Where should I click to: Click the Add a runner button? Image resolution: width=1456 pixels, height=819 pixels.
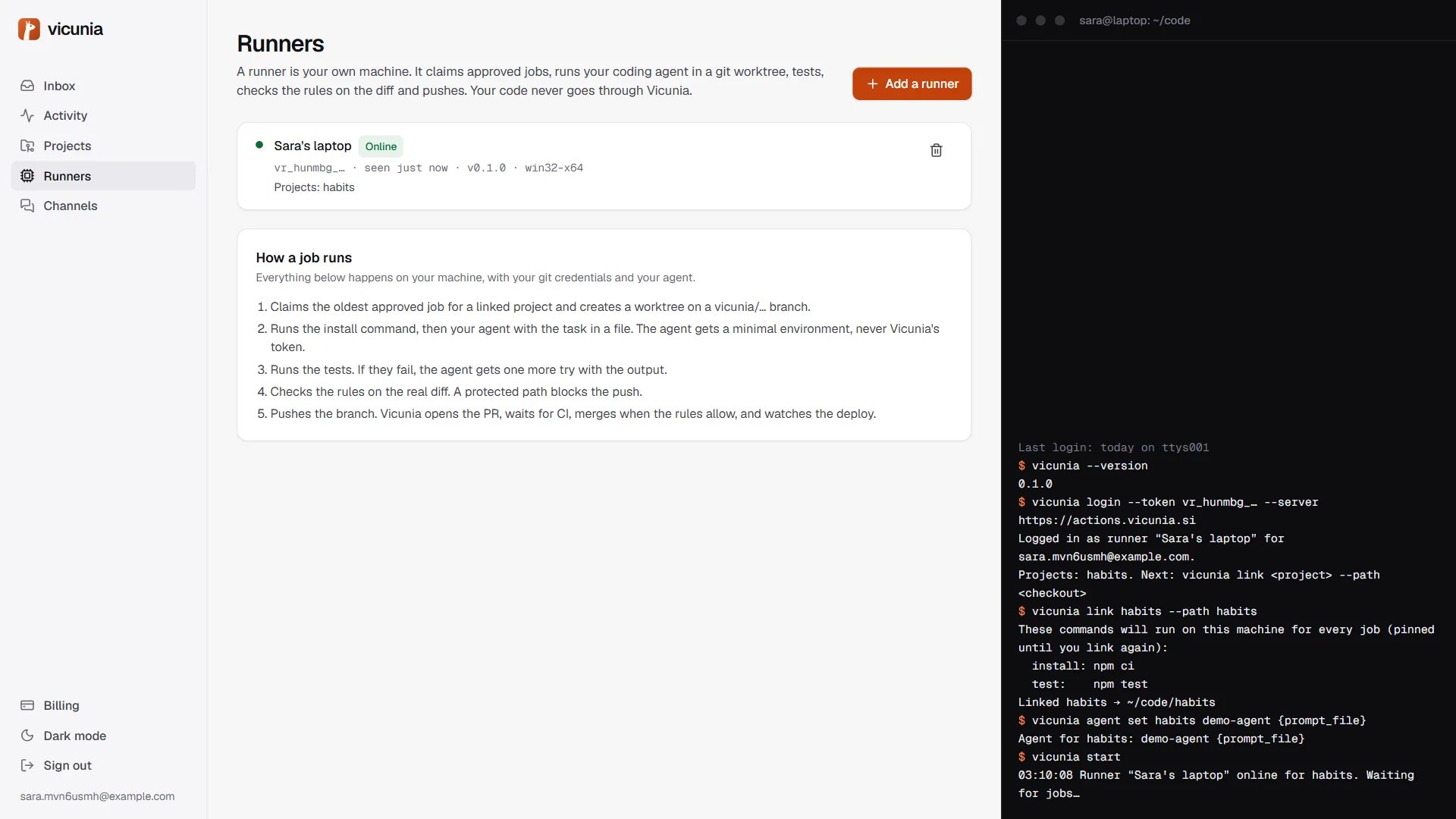click(912, 84)
